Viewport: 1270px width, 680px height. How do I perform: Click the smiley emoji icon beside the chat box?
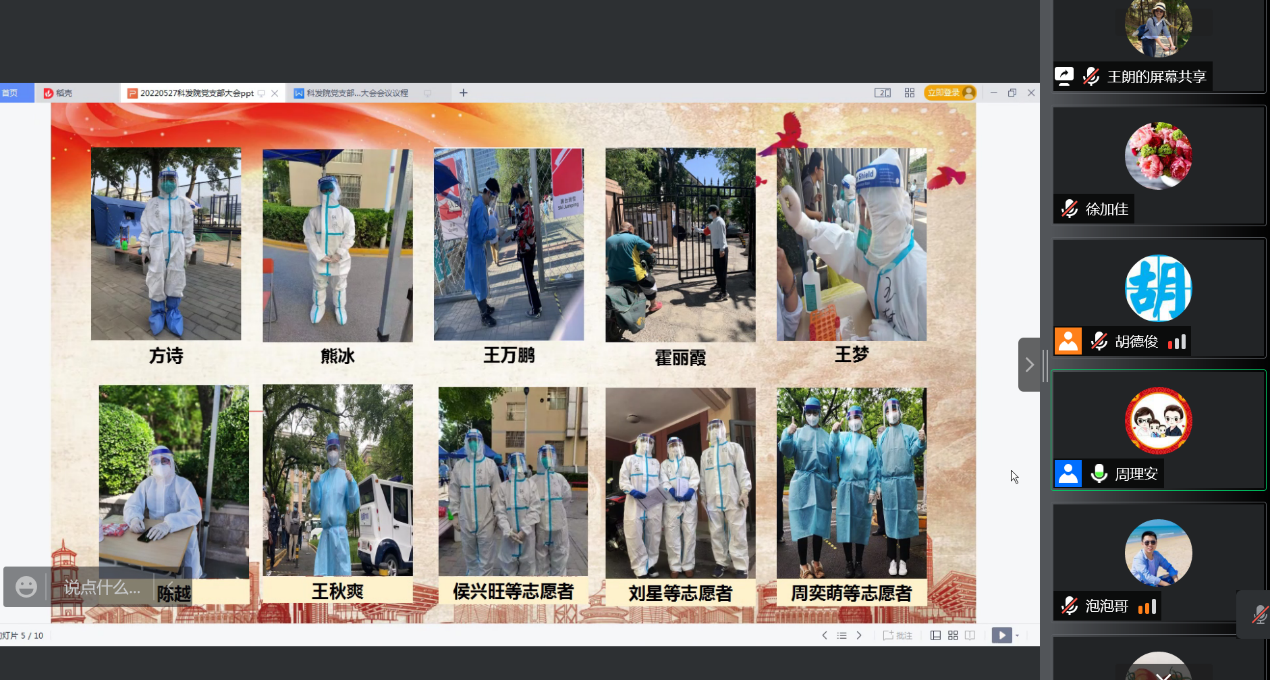point(28,589)
